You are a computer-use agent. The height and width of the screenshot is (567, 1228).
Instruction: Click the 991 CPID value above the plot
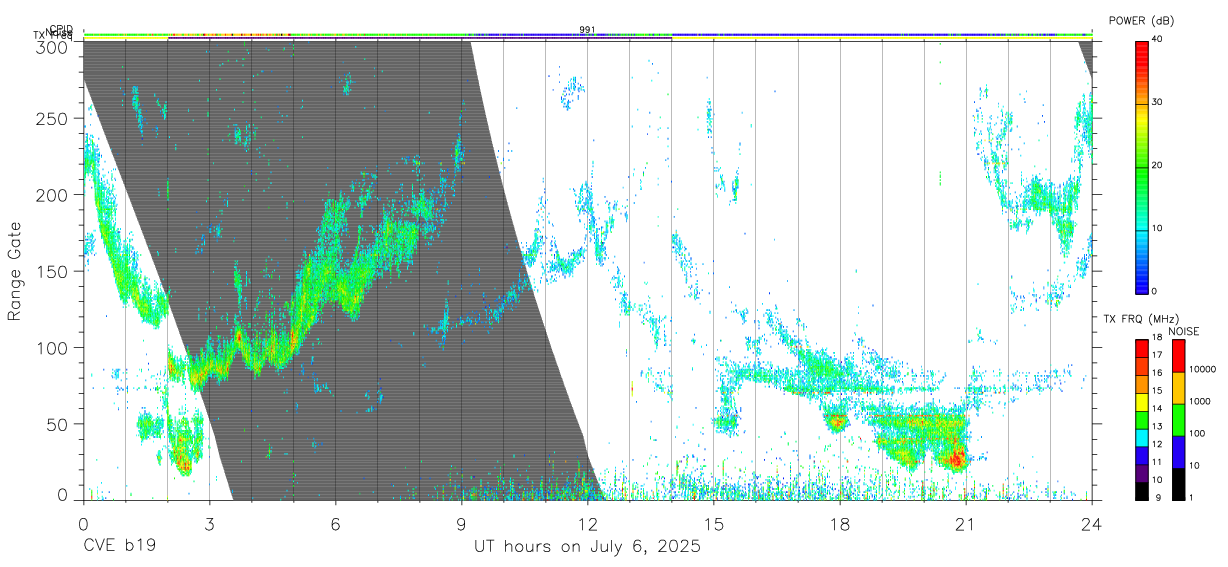tap(587, 30)
